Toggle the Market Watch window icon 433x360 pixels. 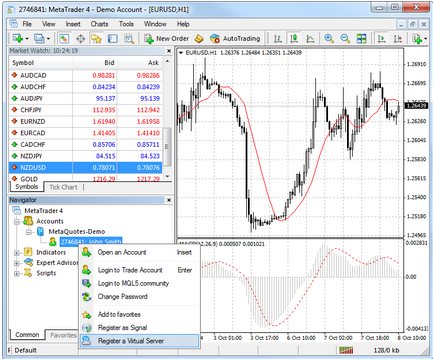pyautogui.click(x=64, y=39)
